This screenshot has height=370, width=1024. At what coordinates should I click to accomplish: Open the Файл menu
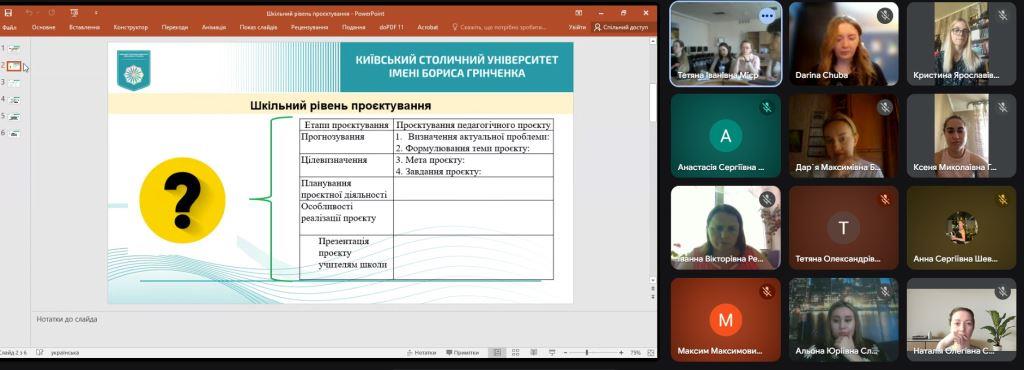(9, 27)
